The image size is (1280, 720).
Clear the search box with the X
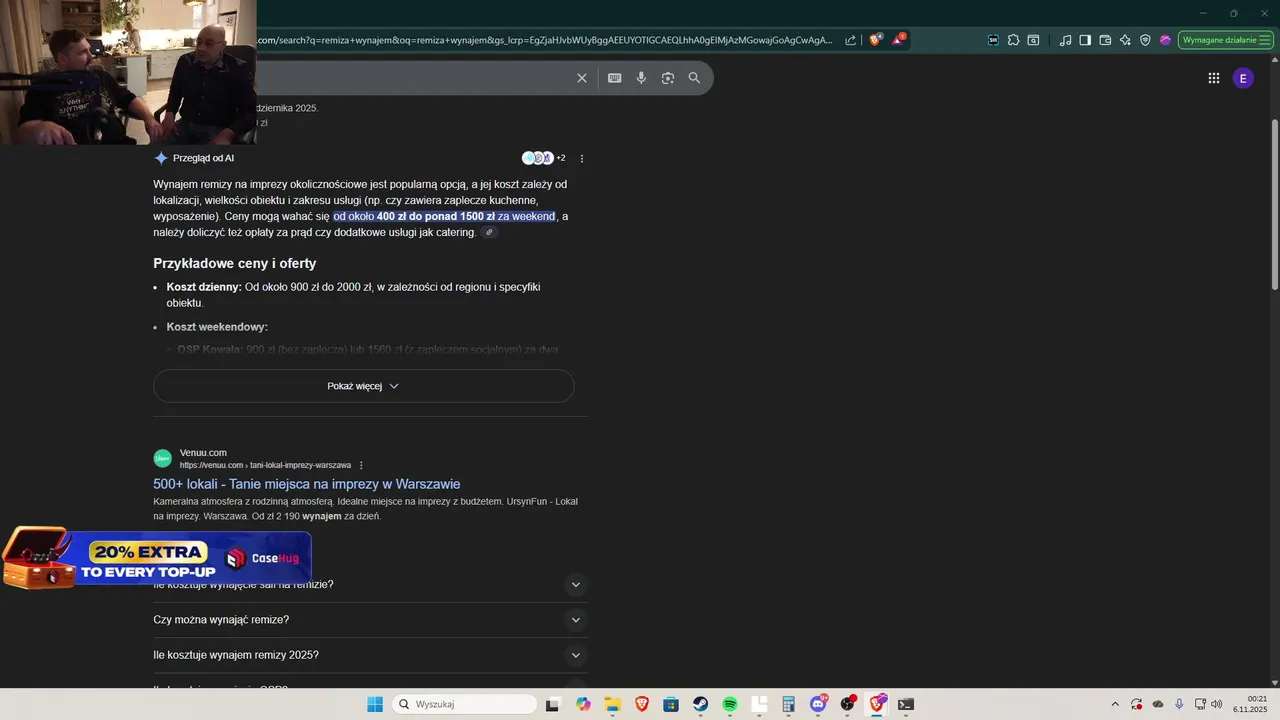(x=582, y=78)
